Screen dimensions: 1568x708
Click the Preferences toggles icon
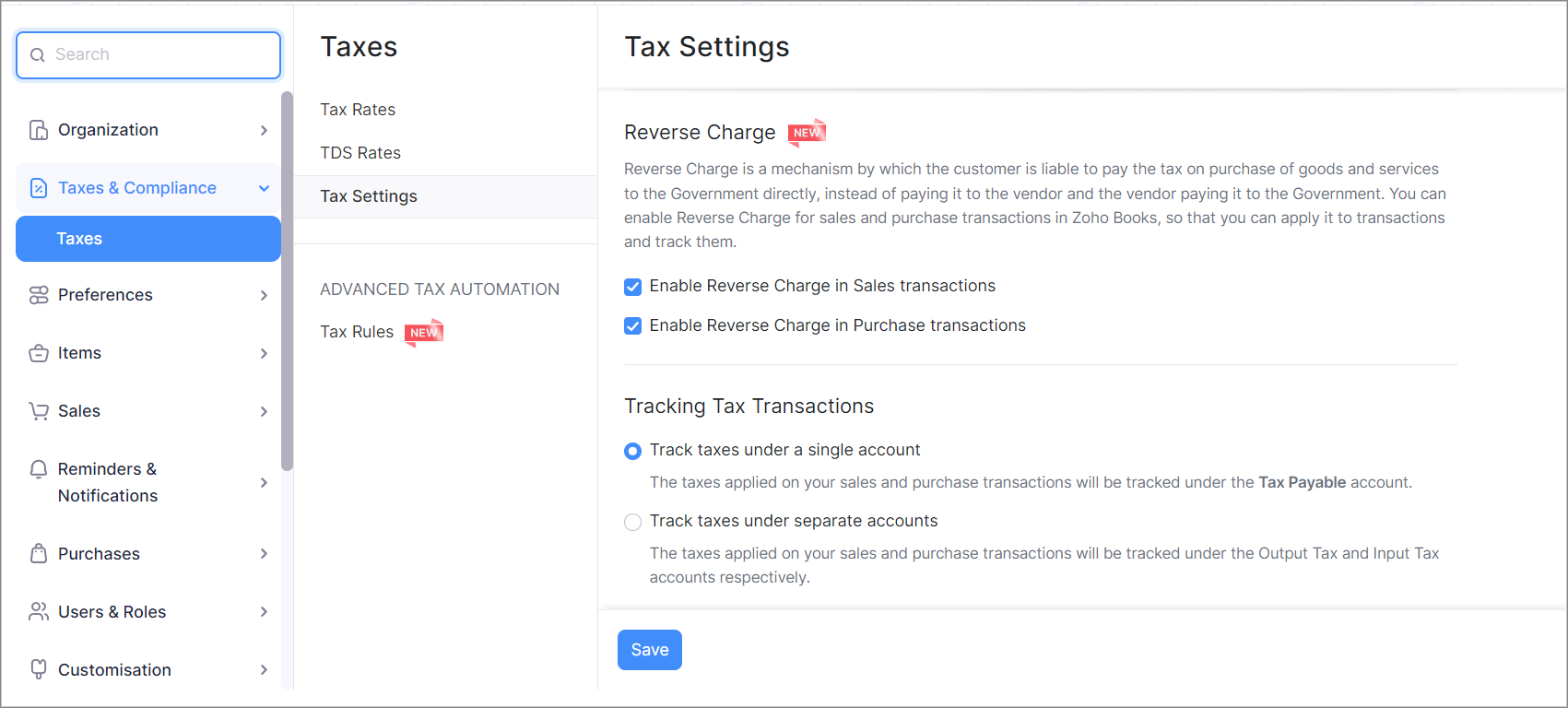coord(39,295)
